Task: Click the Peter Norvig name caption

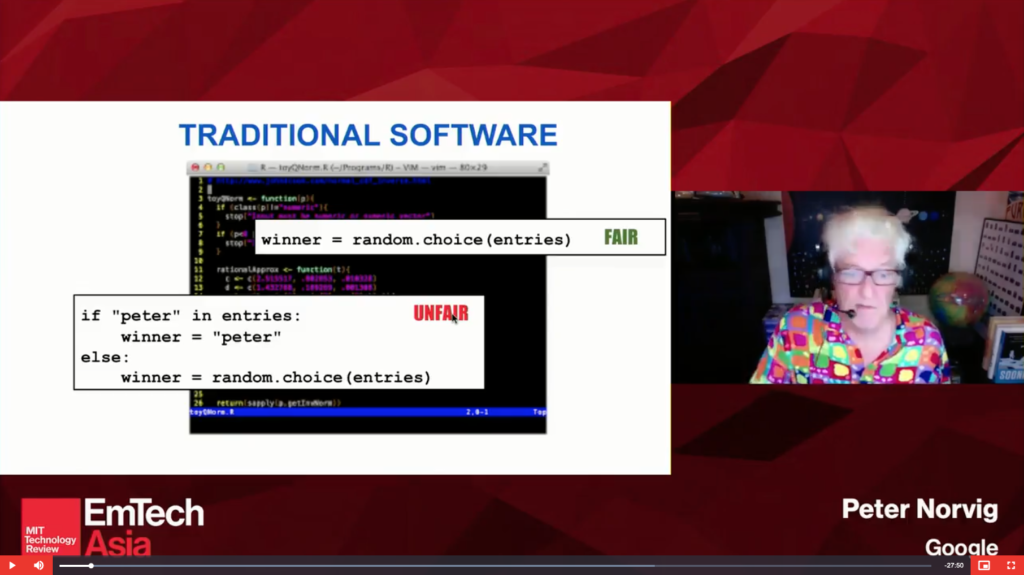Action: pos(919,509)
